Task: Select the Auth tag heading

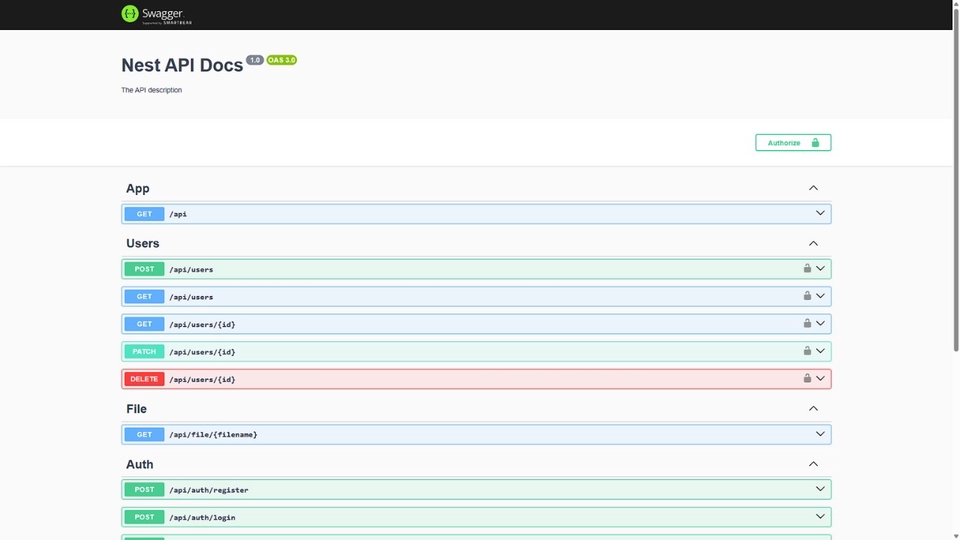Action: [x=140, y=464]
